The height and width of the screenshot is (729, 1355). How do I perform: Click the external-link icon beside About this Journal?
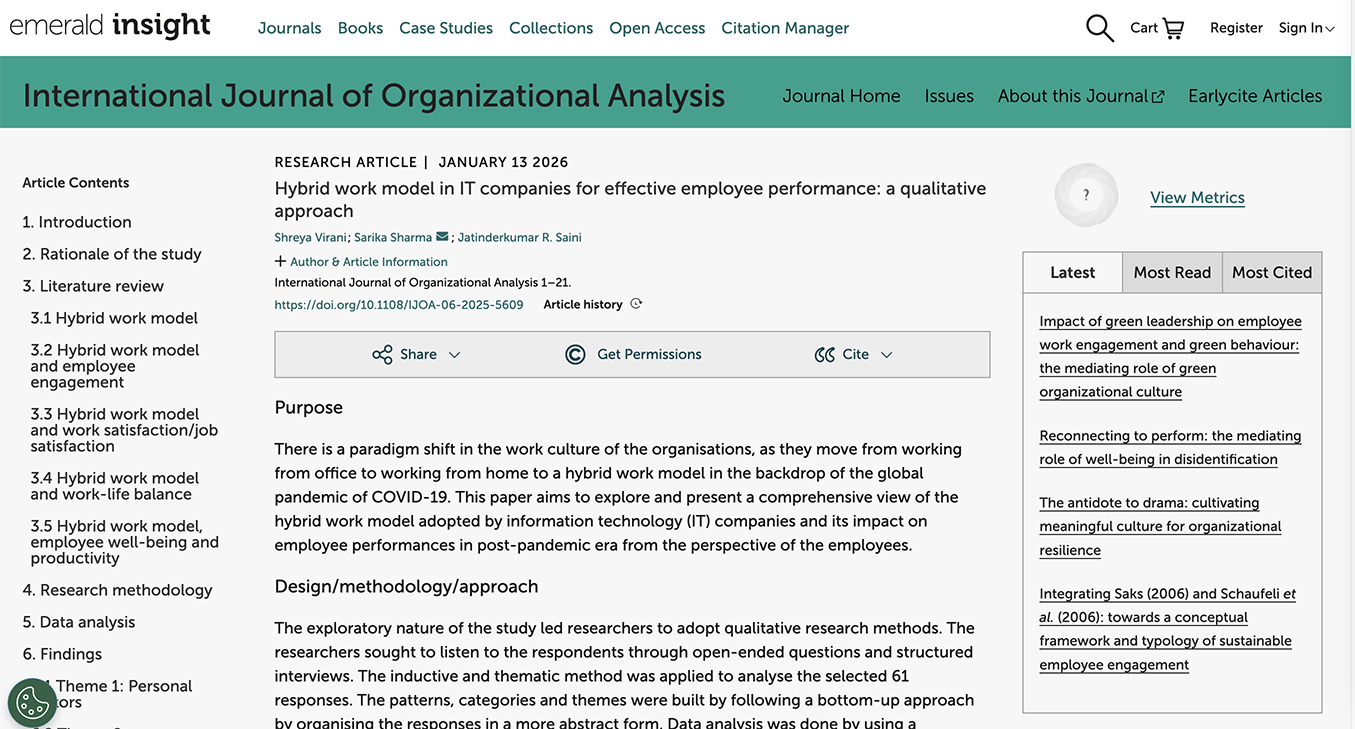tap(1159, 95)
